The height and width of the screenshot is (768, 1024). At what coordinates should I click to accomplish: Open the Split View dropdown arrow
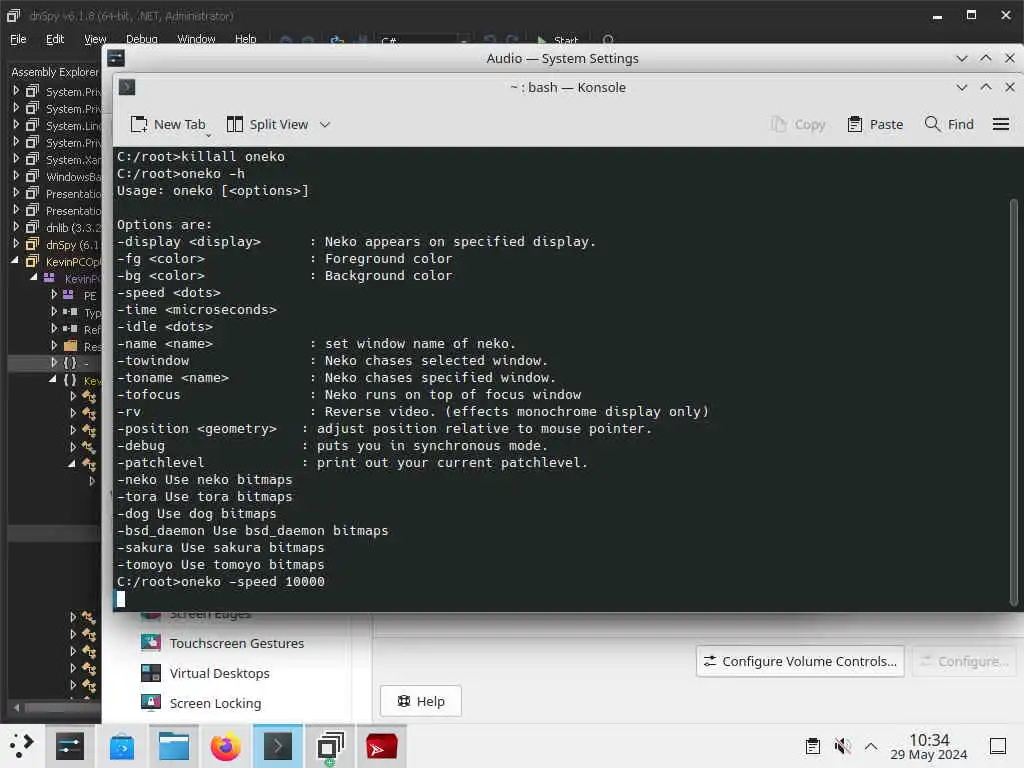325,125
